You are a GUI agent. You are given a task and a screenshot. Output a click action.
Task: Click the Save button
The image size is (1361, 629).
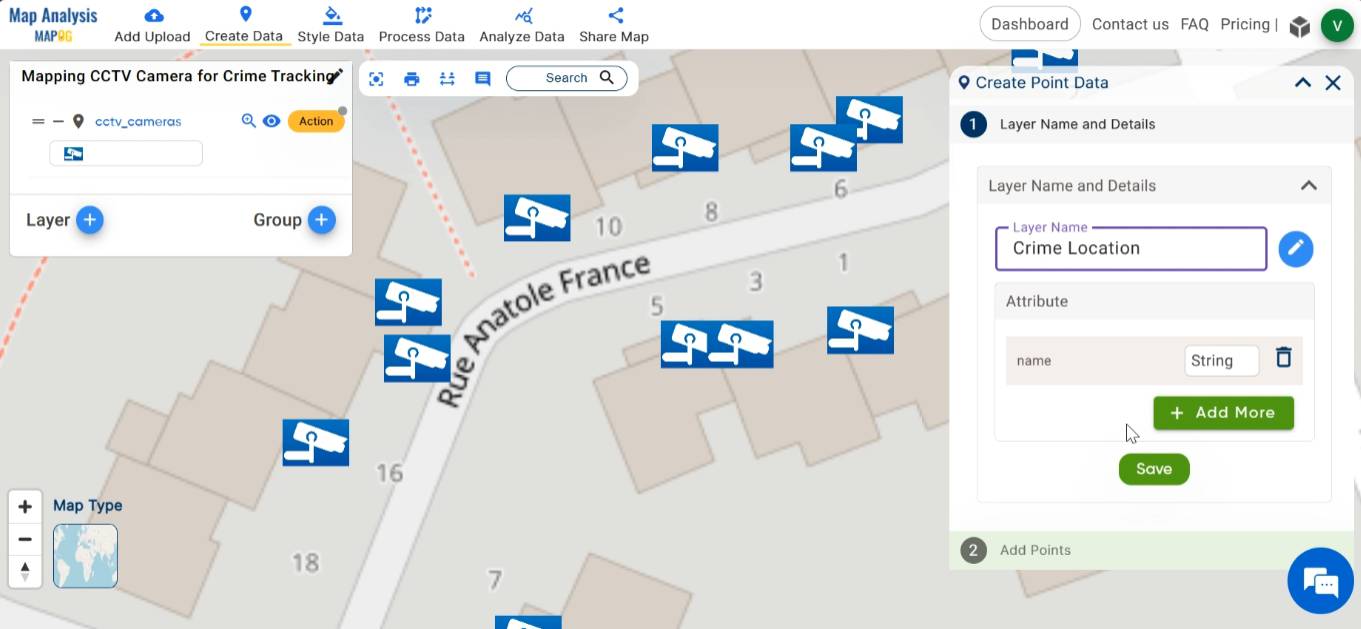(x=1154, y=469)
